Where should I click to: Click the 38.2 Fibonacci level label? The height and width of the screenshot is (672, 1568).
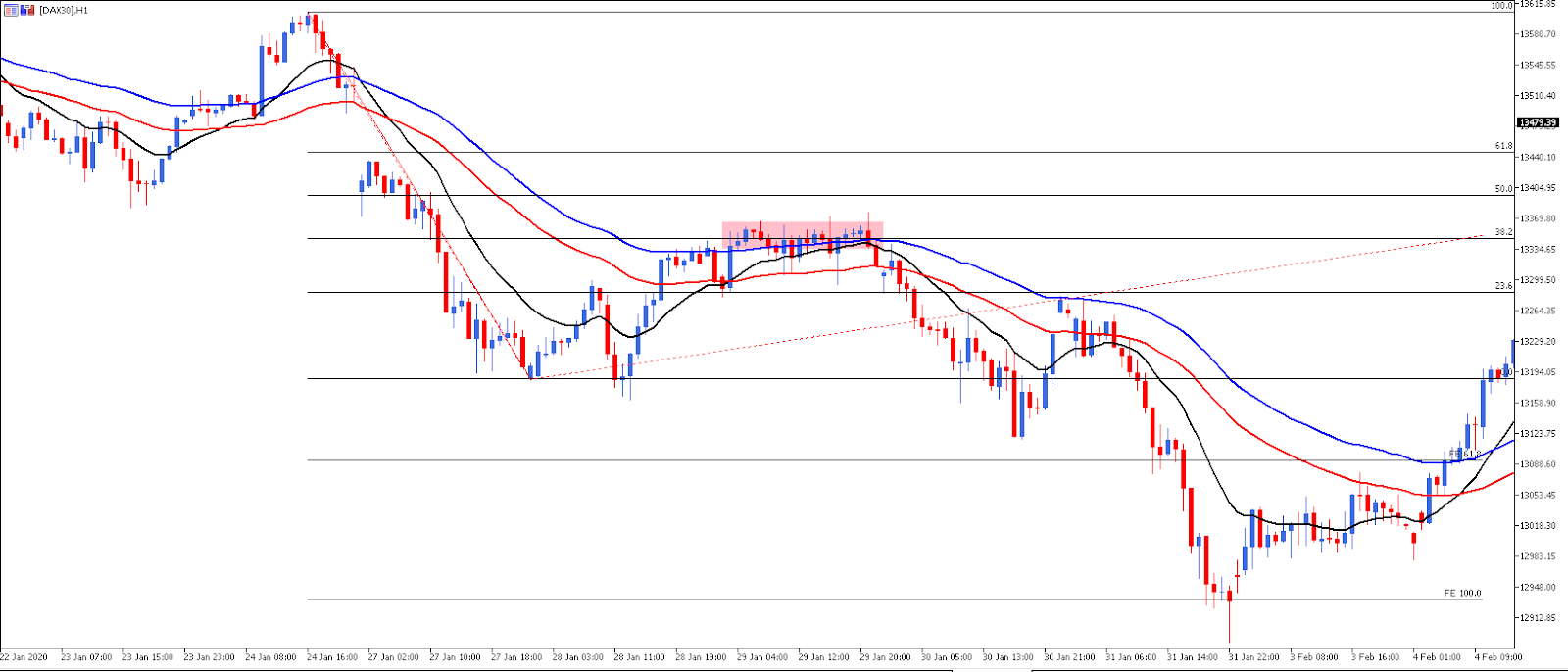(x=1503, y=232)
